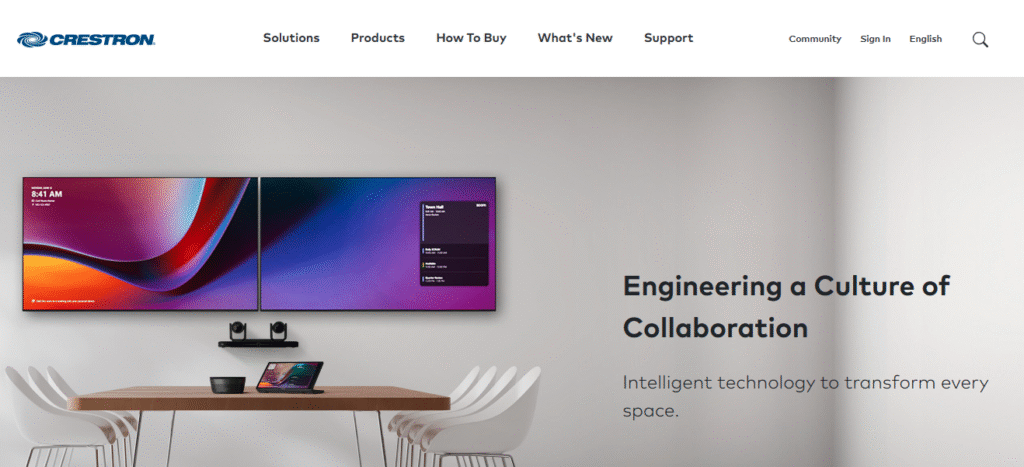This screenshot has height=467, width=1024.
Task: Click the tabletop touch panel device
Action: coord(289,378)
